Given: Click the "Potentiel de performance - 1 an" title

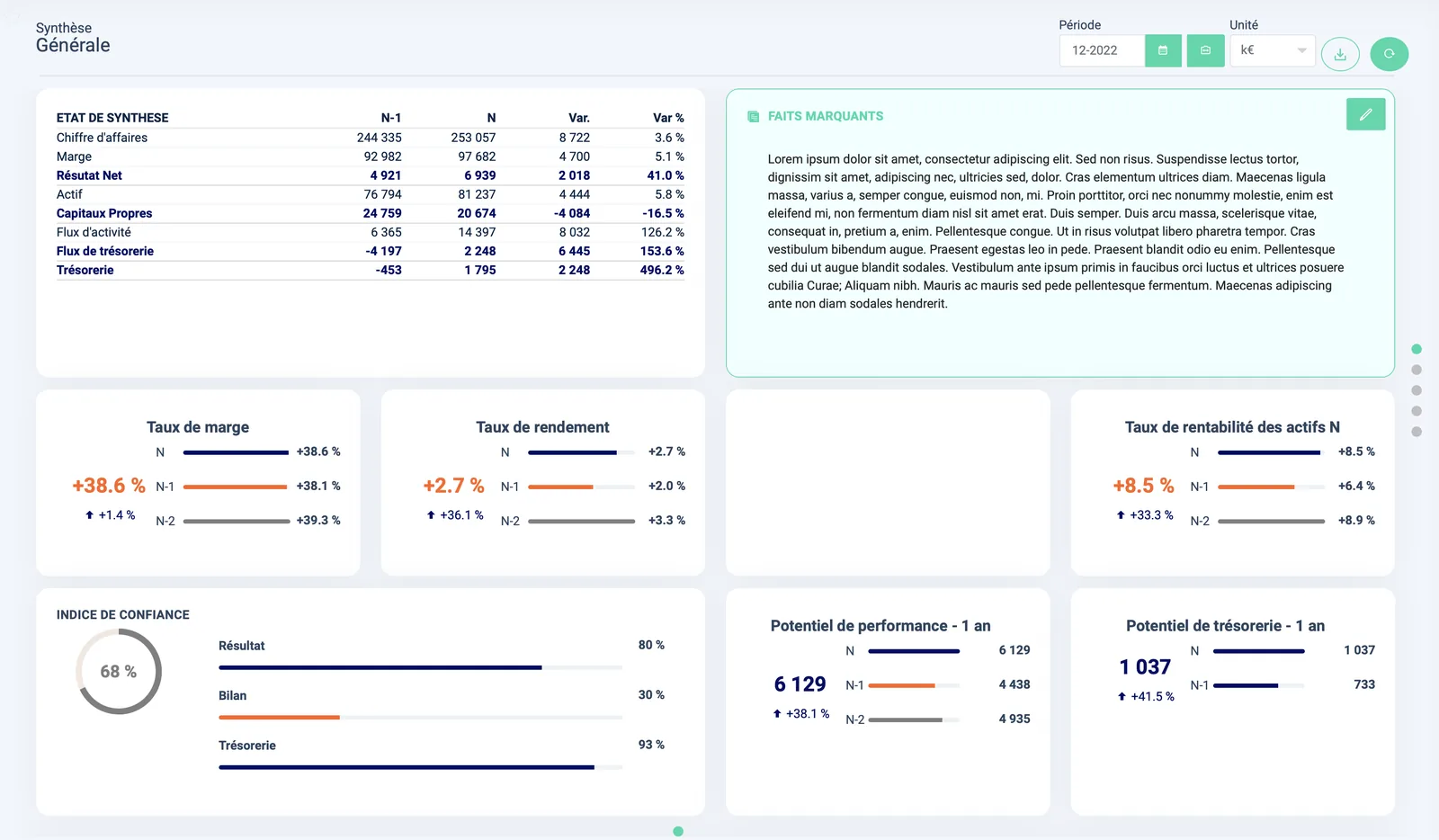Looking at the screenshot, I should [x=880, y=626].
